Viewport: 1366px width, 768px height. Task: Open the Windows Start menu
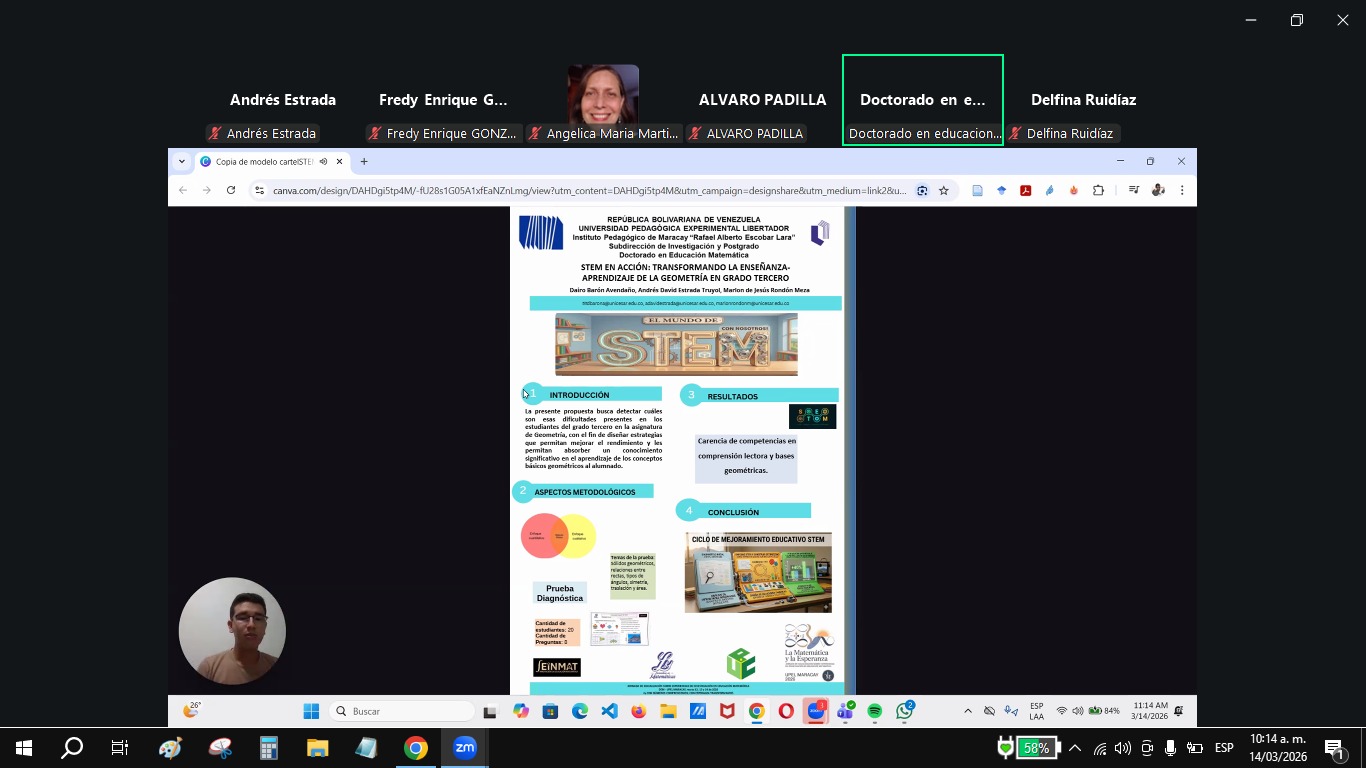(24, 748)
